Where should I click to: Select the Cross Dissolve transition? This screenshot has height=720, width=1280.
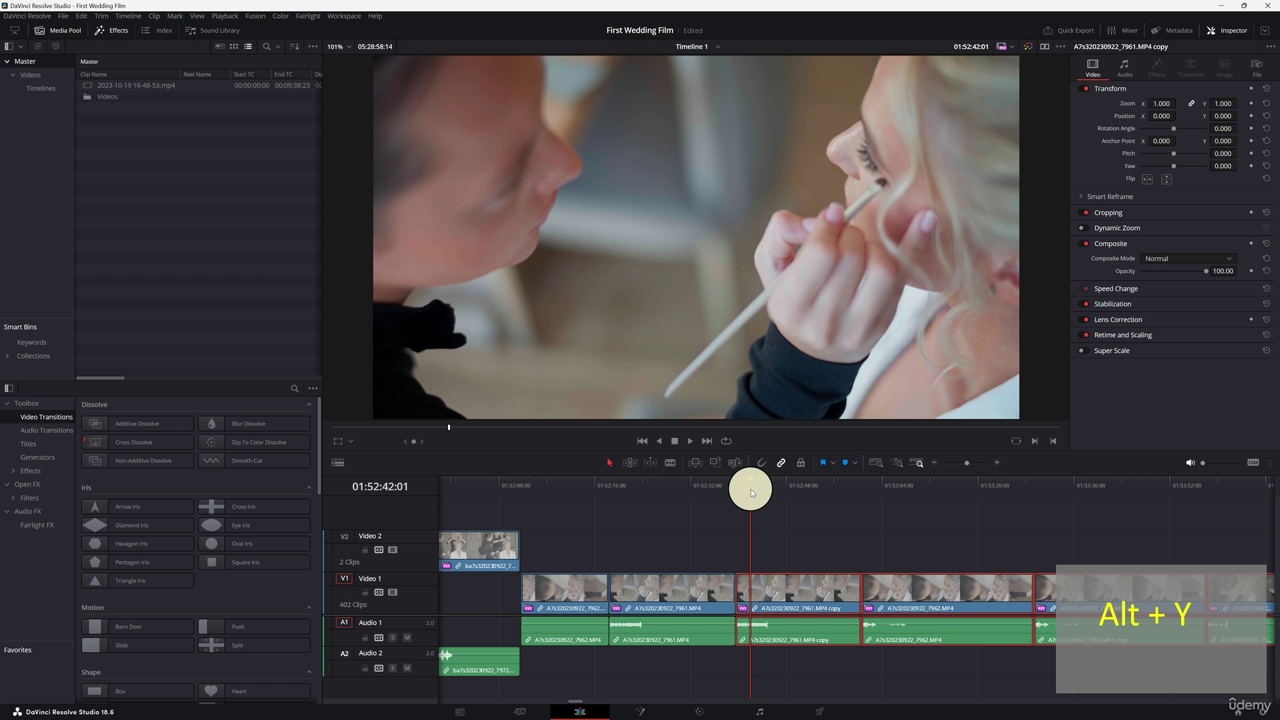coord(136,442)
